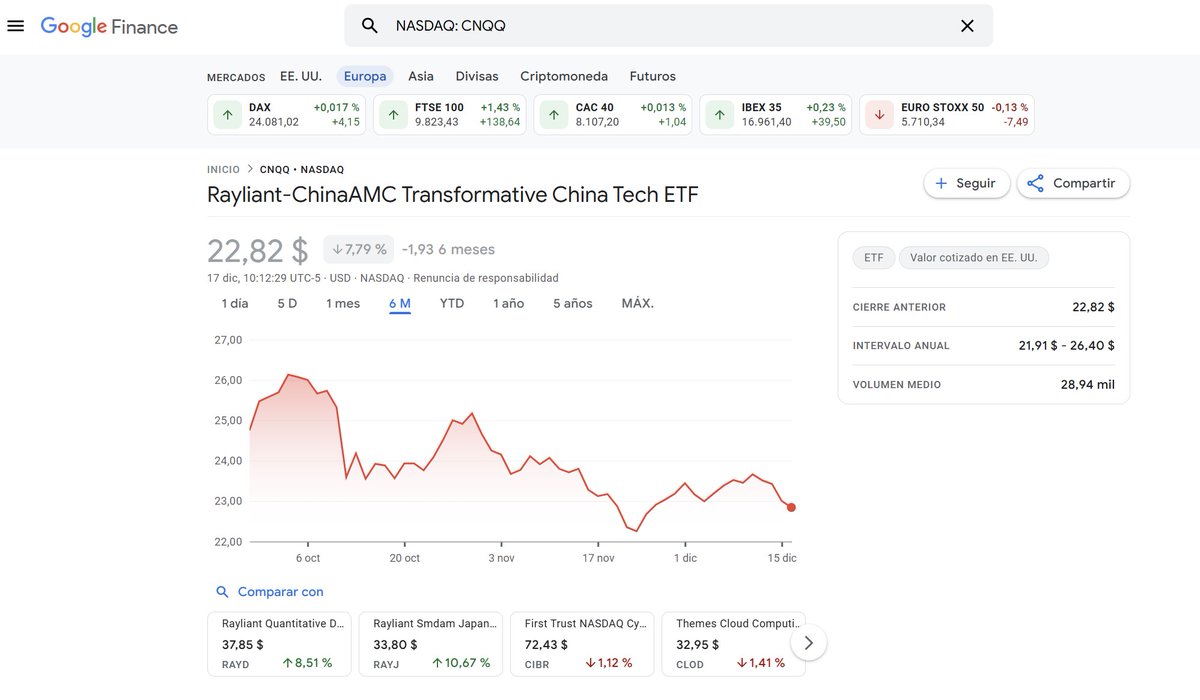The image size is (1200, 700).
Task: Open the EURO STOXX 50 index card
Action: 947,115
